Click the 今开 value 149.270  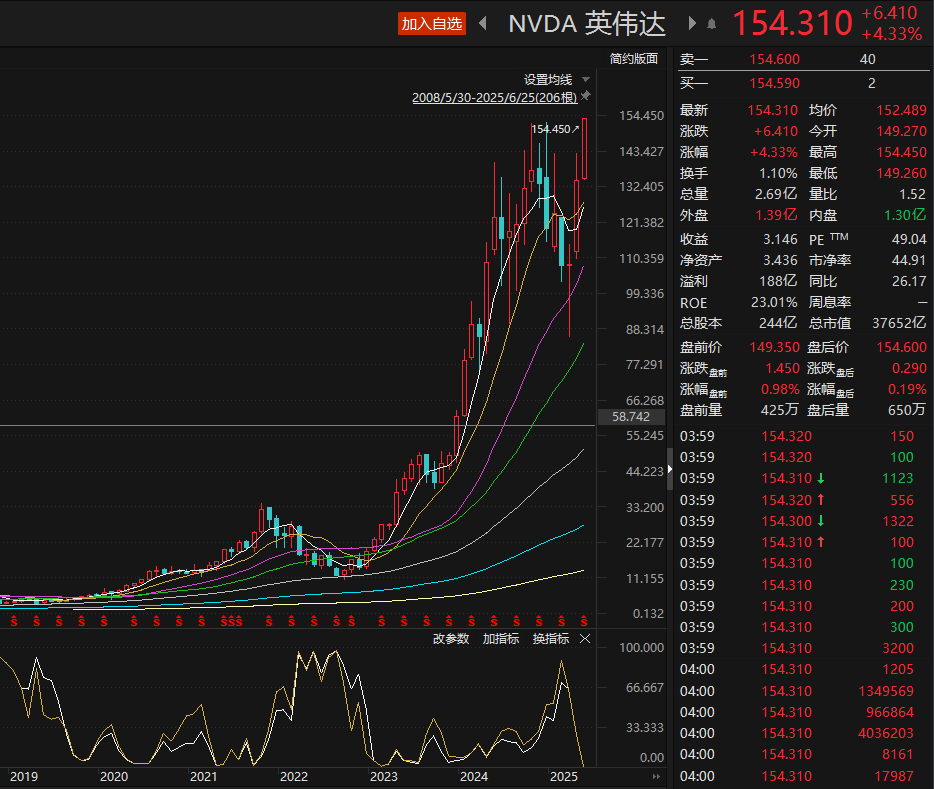click(901, 131)
